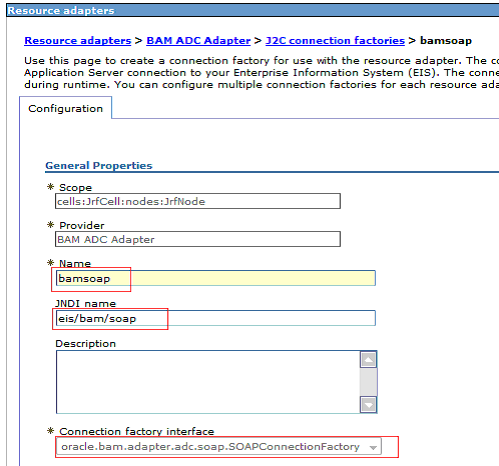499x466 pixels.
Task: Click the Resource adapters title bar
Action: (253, 10)
